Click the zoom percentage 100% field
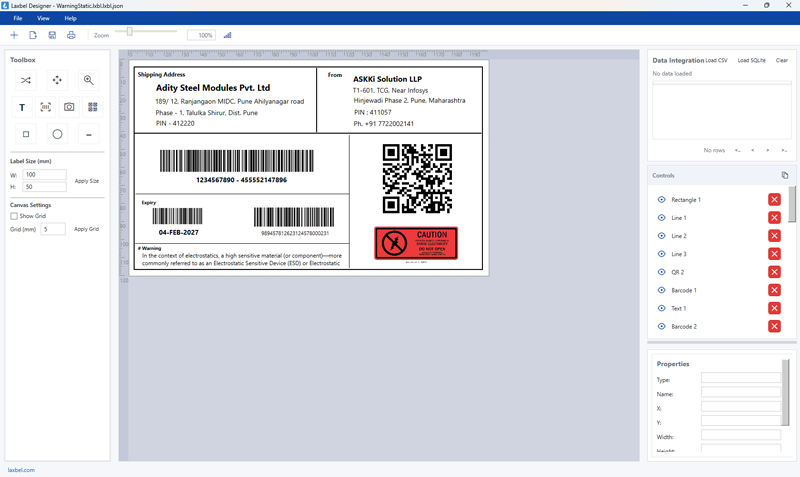This screenshot has width=800, height=477. coord(201,35)
